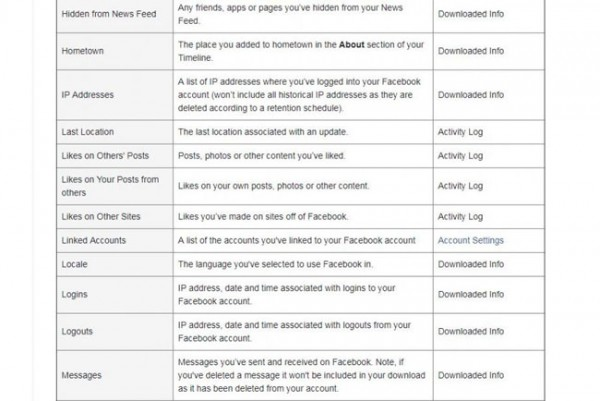Viewport: 600px width, 401px height.
Task: Click Downloaded Info in the IP Addresses row
Action: click(x=470, y=95)
